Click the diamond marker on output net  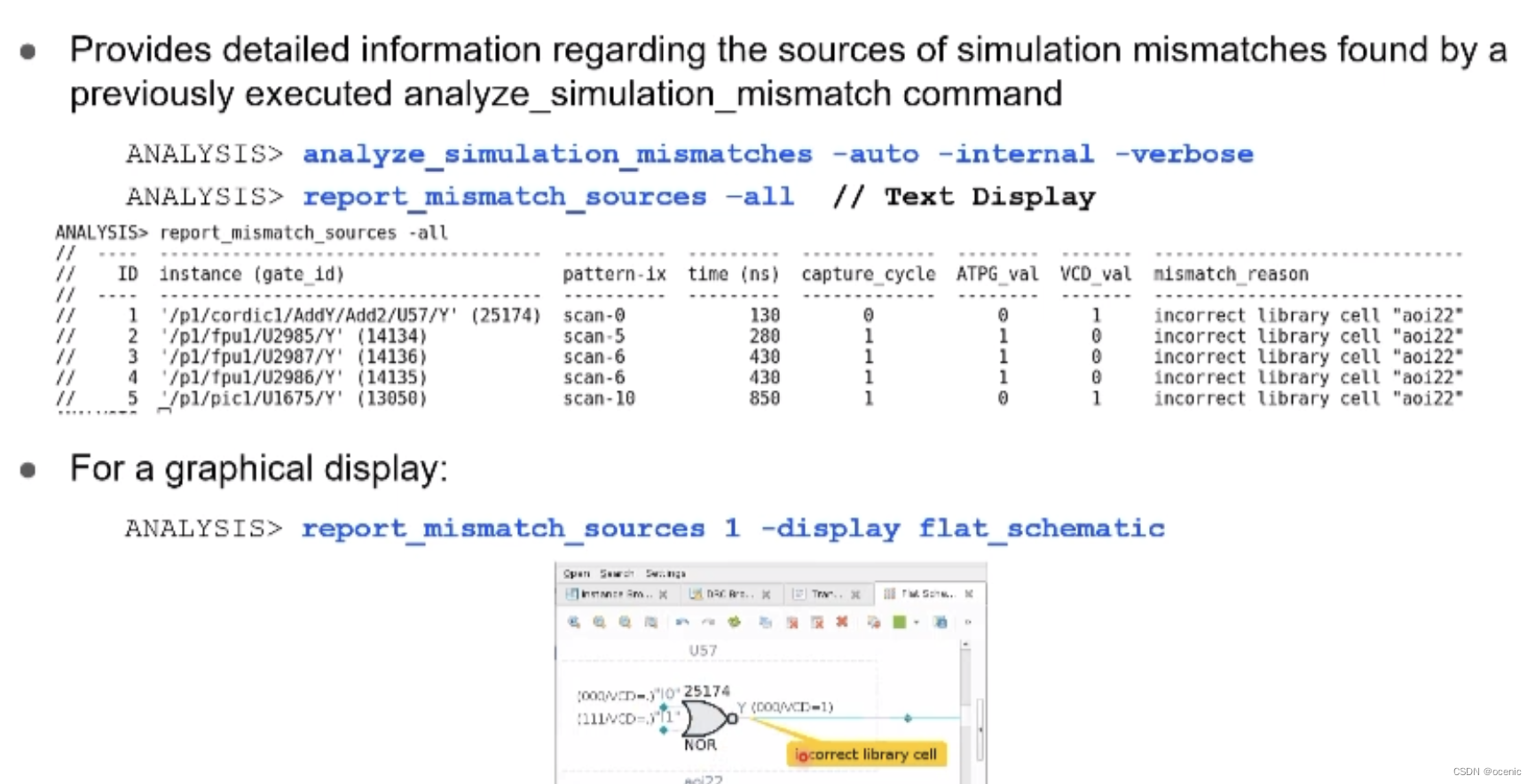coord(907,718)
